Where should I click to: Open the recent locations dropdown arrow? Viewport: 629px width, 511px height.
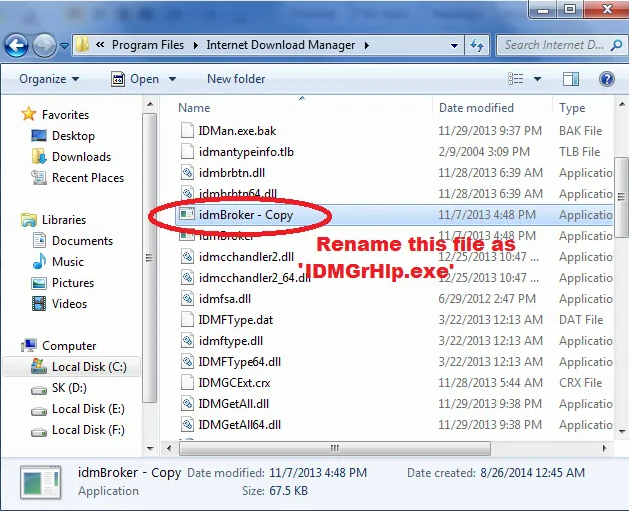pyautogui.click(x=64, y=46)
